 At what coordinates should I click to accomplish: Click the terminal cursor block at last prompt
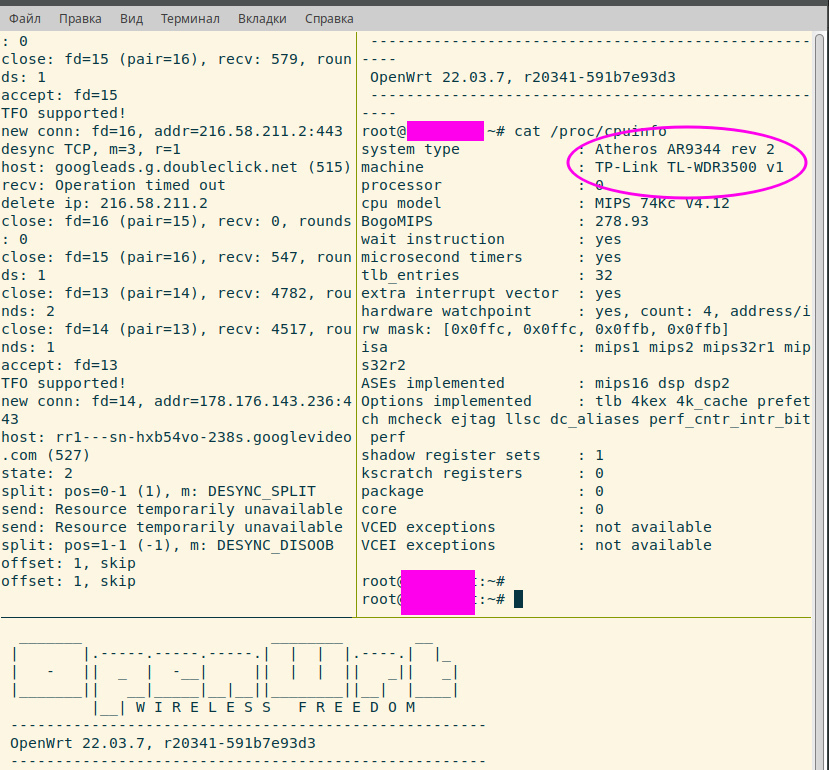[518, 599]
